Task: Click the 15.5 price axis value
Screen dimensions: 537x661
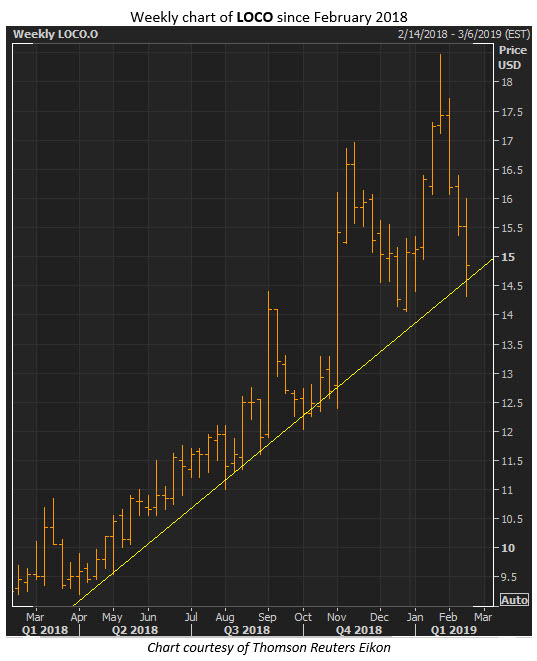Action: [511, 228]
